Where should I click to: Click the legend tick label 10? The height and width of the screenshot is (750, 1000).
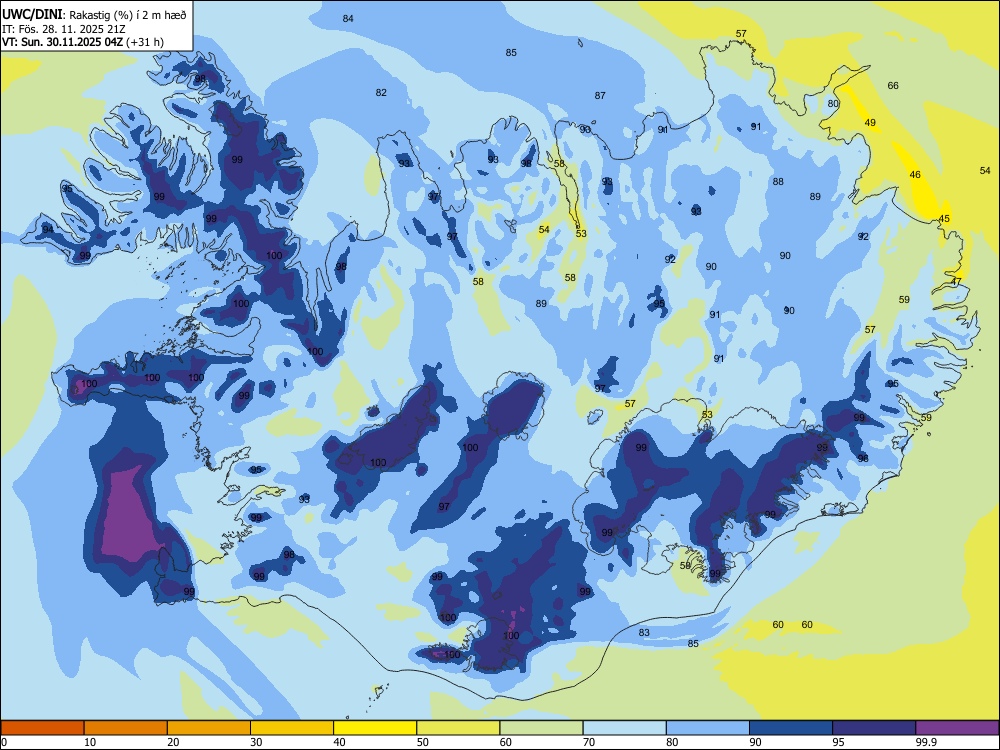pos(90,742)
